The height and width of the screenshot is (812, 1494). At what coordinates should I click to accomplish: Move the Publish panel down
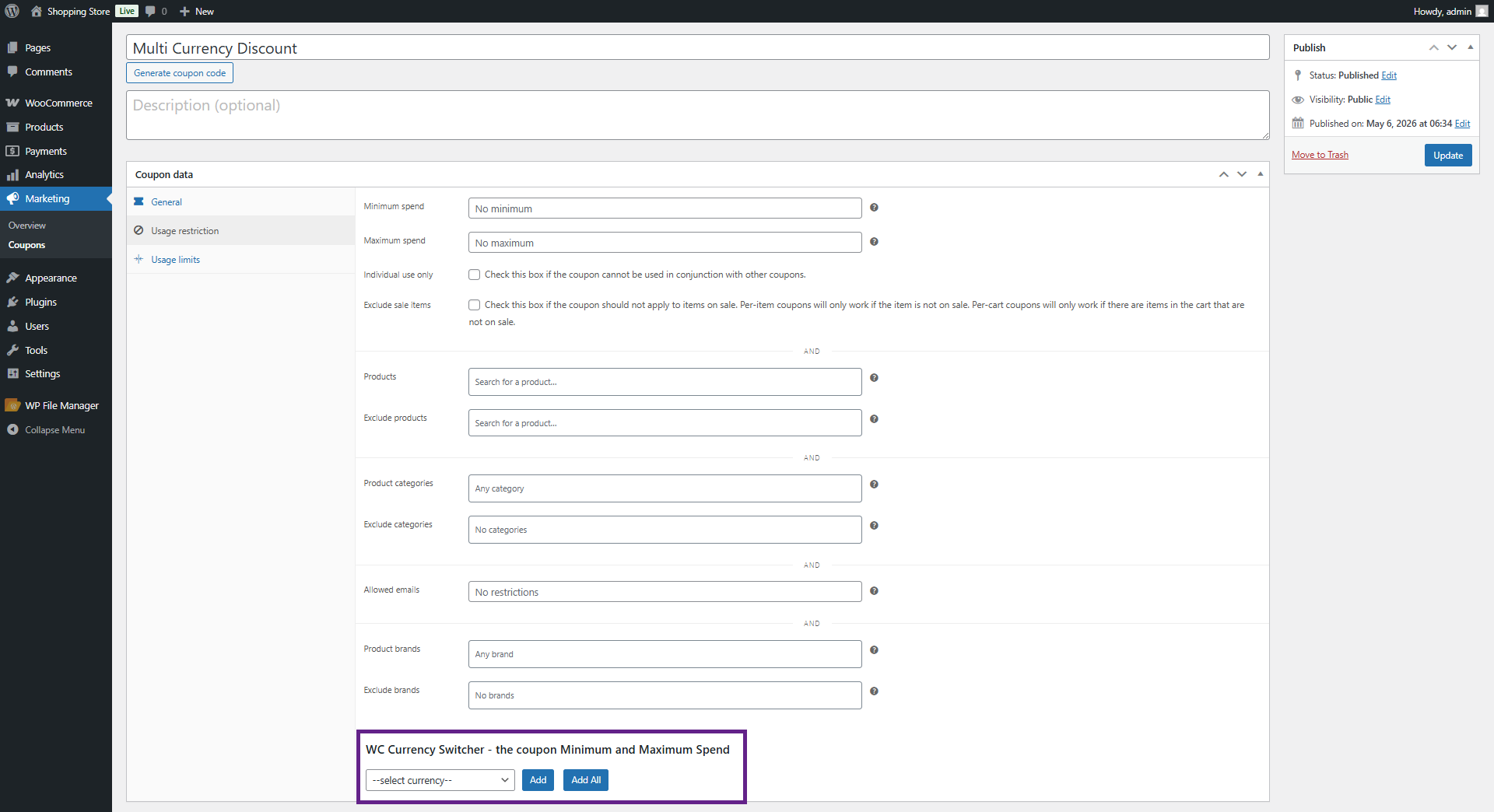pyautogui.click(x=1452, y=47)
